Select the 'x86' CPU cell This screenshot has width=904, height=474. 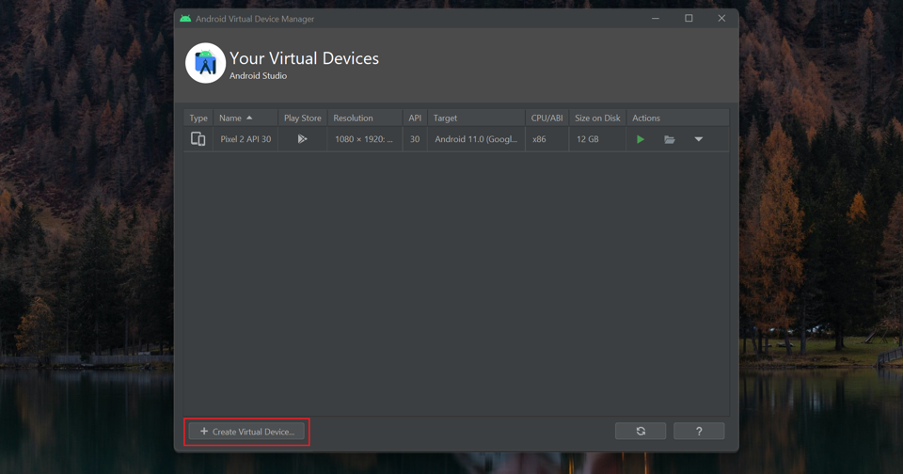pos(547,139)
